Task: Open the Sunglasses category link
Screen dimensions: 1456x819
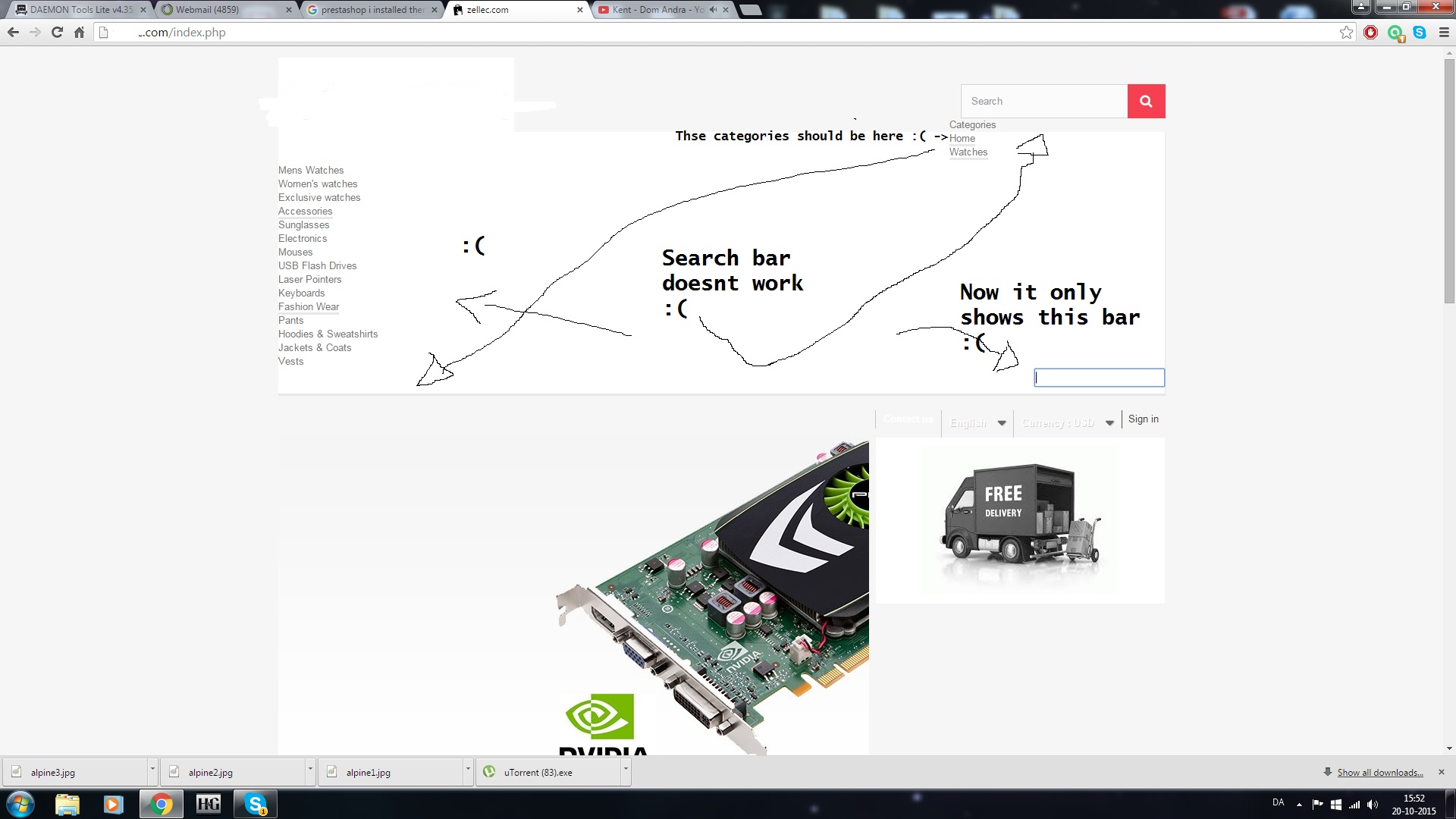Action: [x=303, y=224]
